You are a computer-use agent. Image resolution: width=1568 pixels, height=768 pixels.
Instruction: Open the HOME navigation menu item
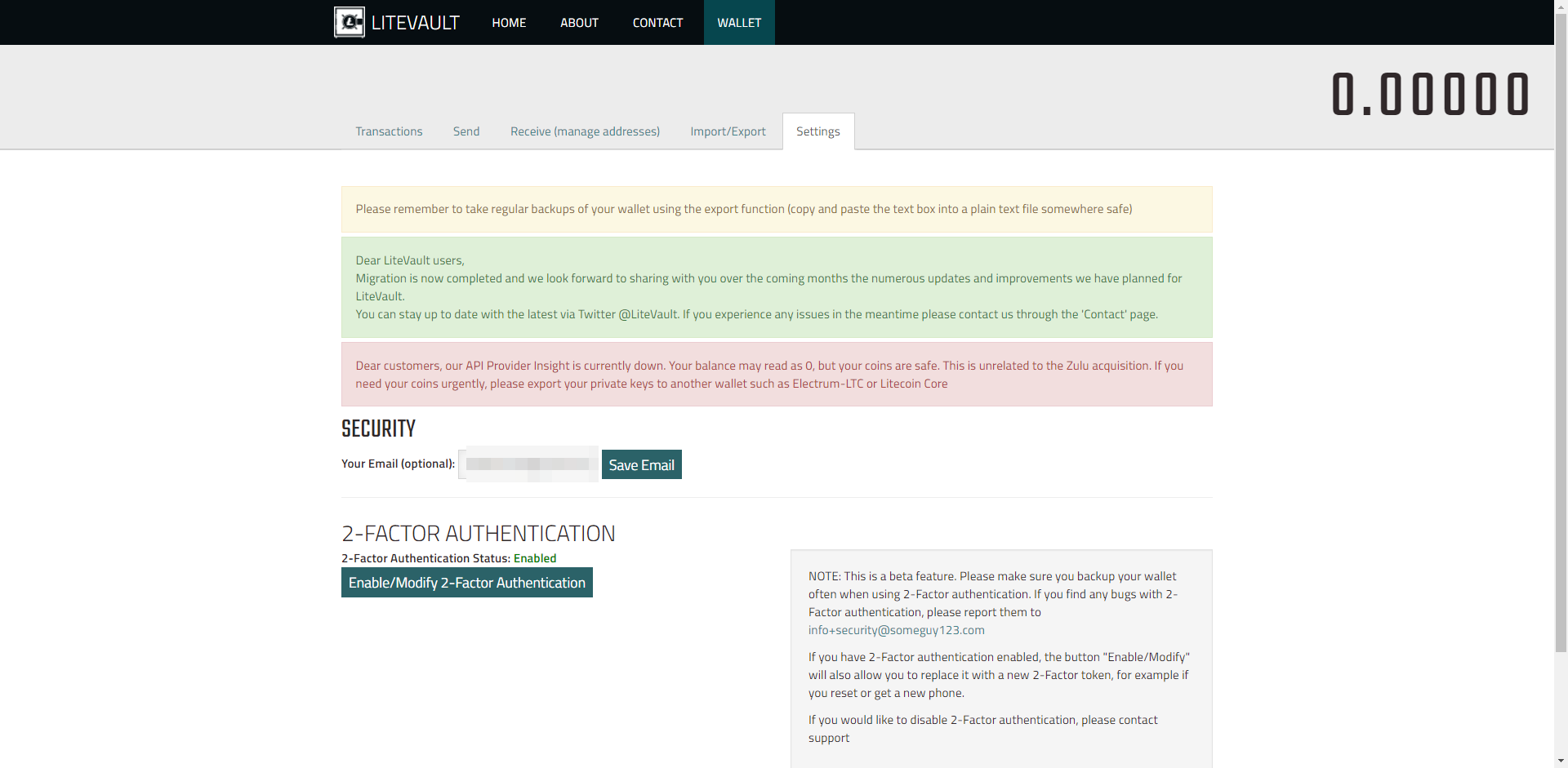point(509,23)
